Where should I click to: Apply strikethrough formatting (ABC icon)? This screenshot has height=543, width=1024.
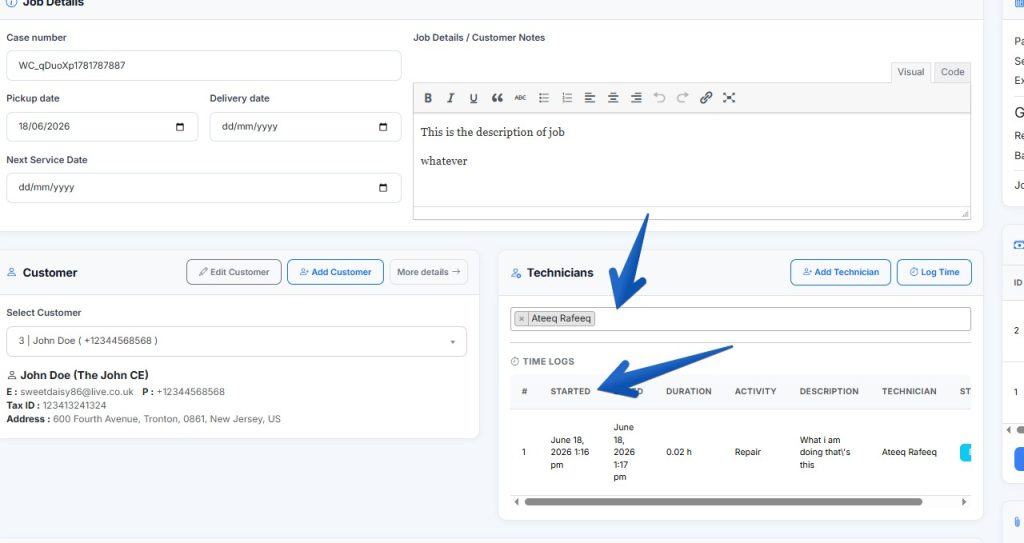(520, 98)
